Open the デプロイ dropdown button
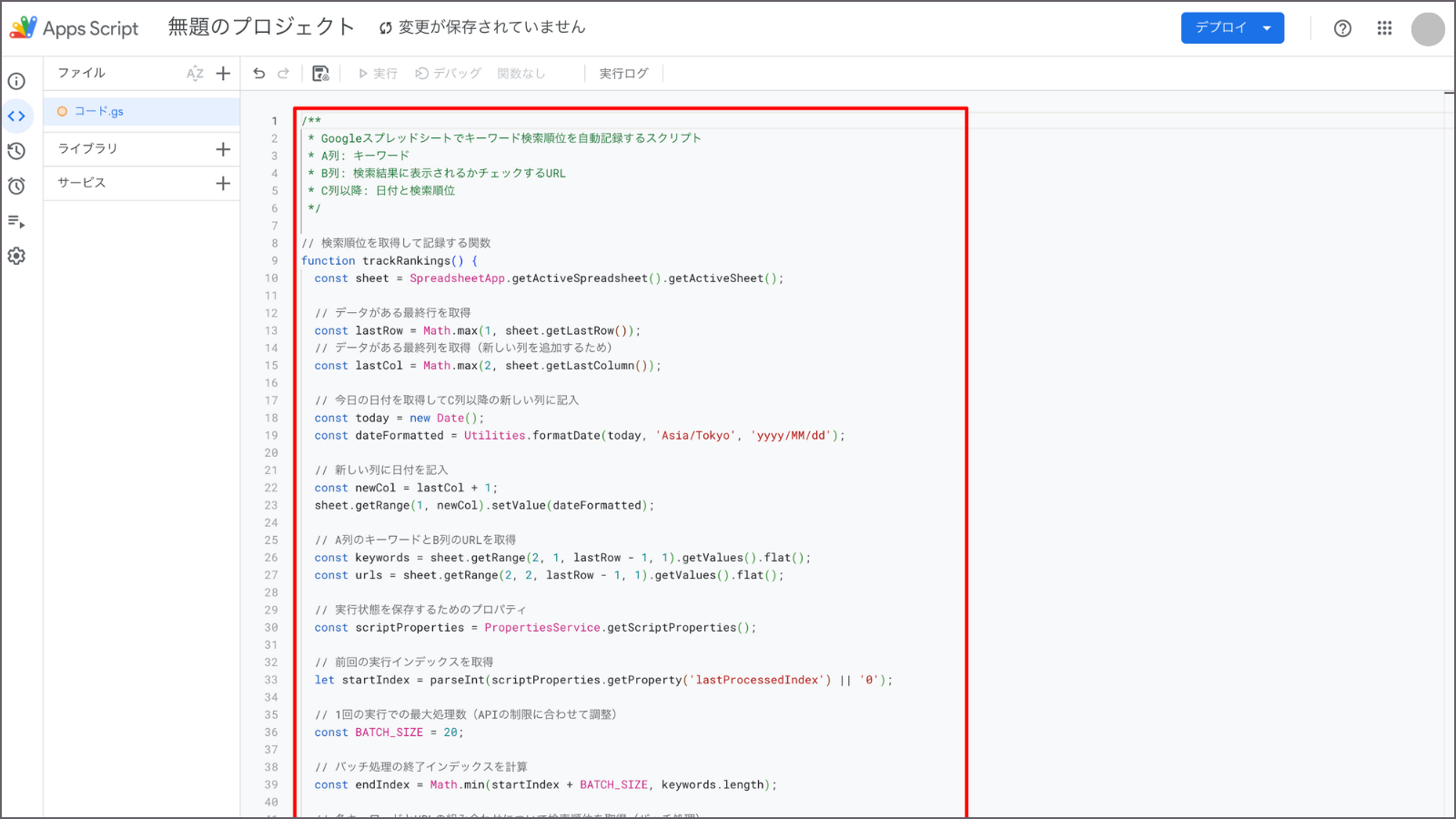 [1232, 27]
